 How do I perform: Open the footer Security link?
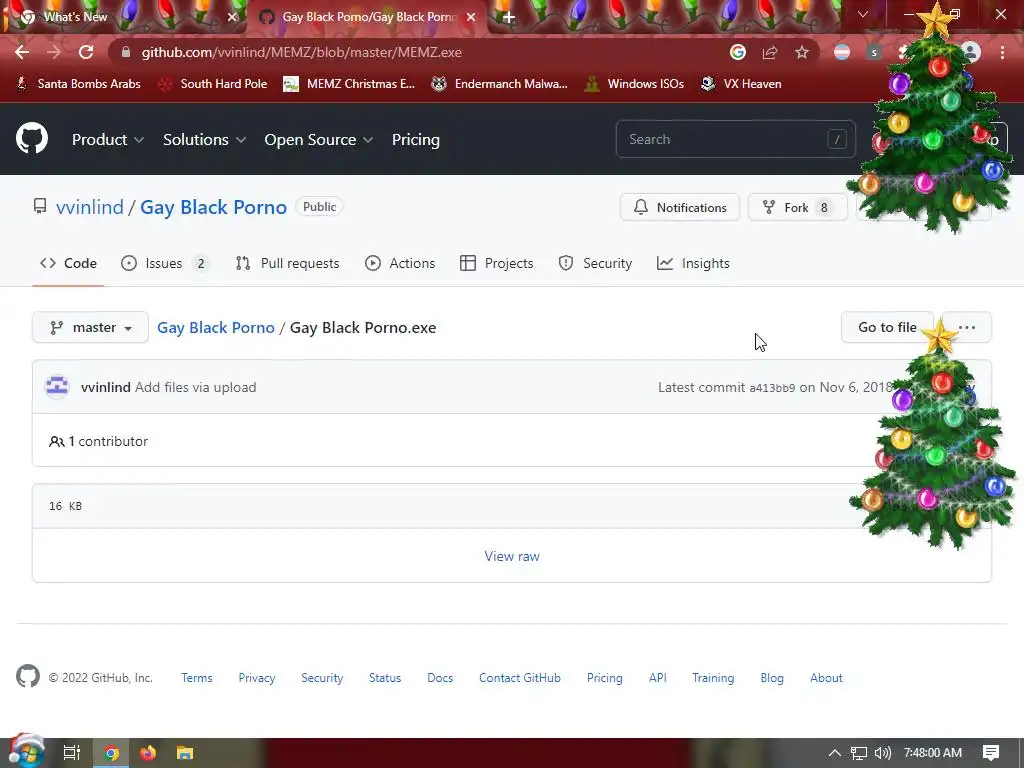(x=322, y=678)
